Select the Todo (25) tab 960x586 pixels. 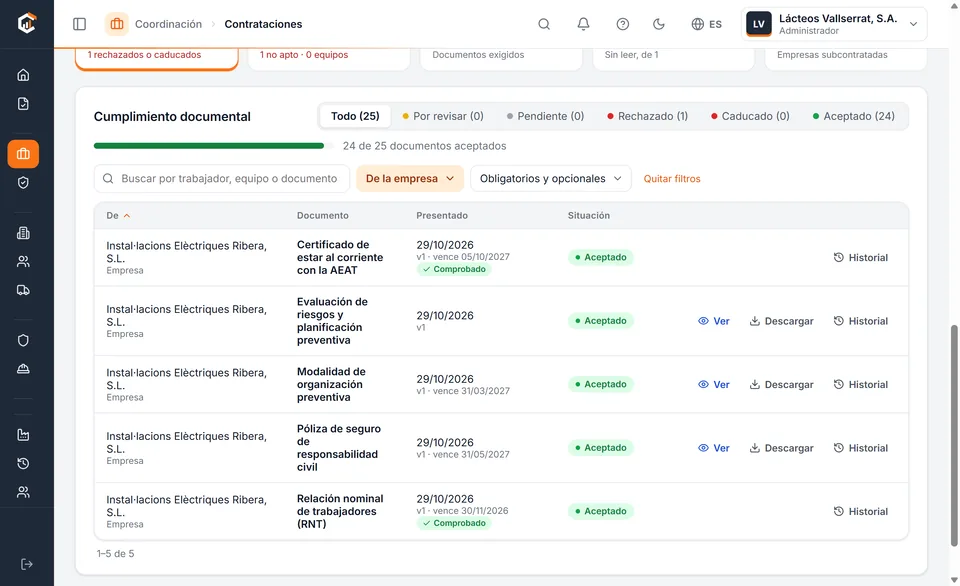tap(355, 116)
